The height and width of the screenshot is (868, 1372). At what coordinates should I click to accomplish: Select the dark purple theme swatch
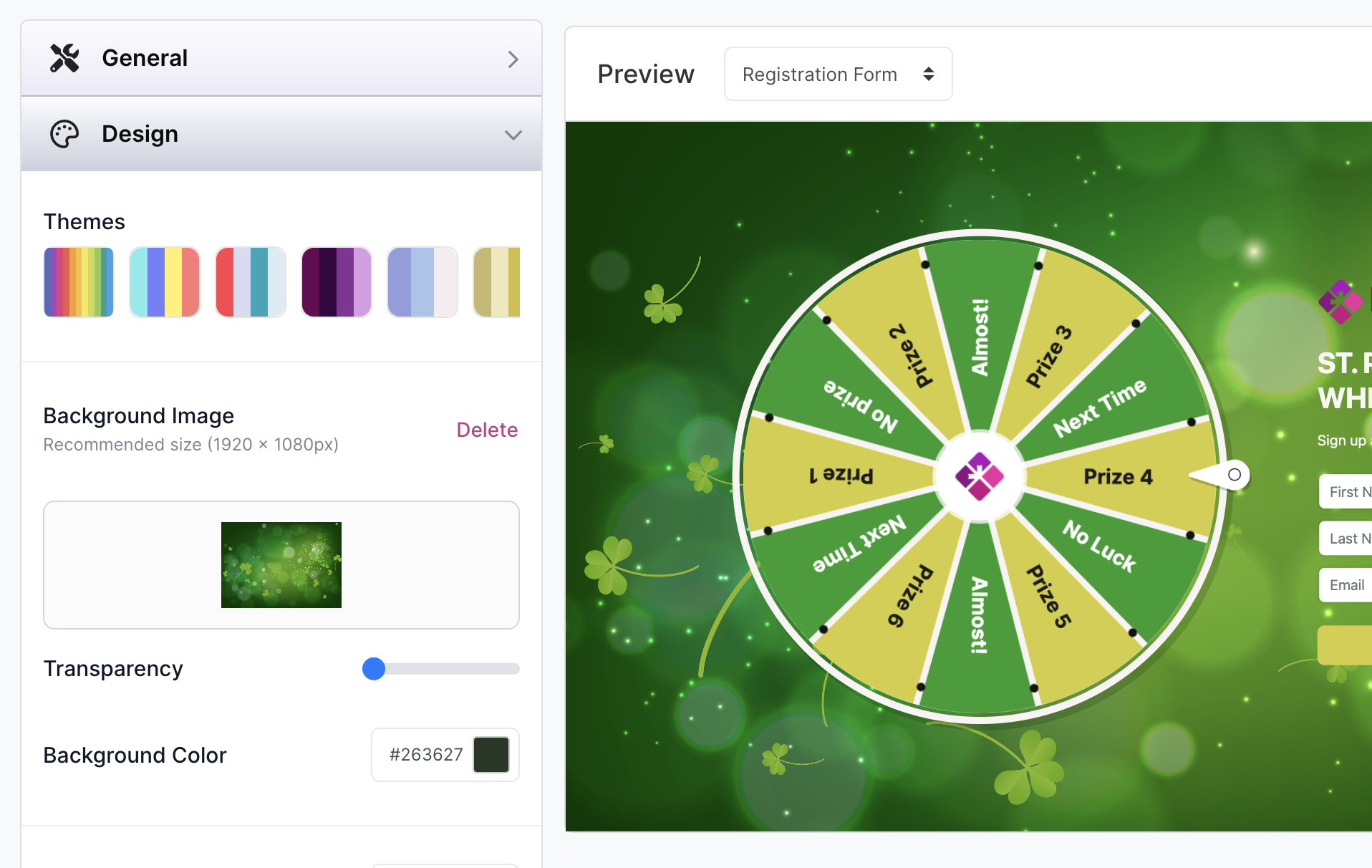coord(337,282)
